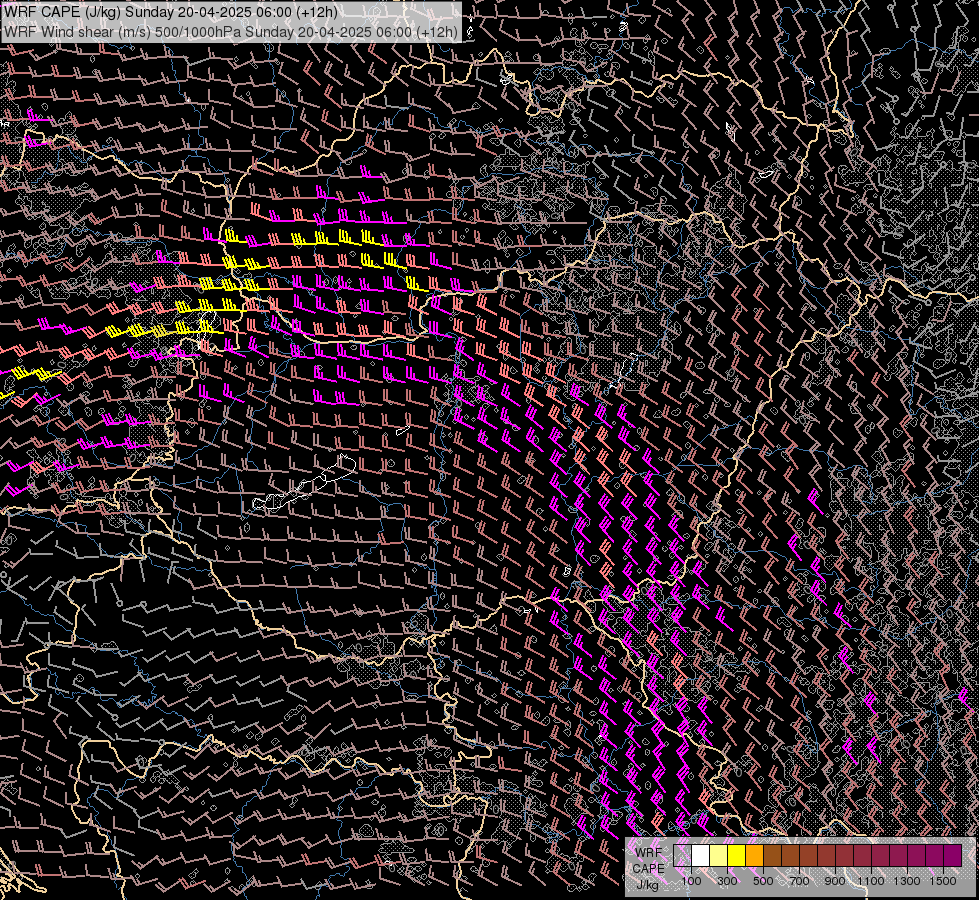Screen dimensions: 979x900
Task: Select the transparent below-100 legend swatch
Action: click(x=682, y=855)
